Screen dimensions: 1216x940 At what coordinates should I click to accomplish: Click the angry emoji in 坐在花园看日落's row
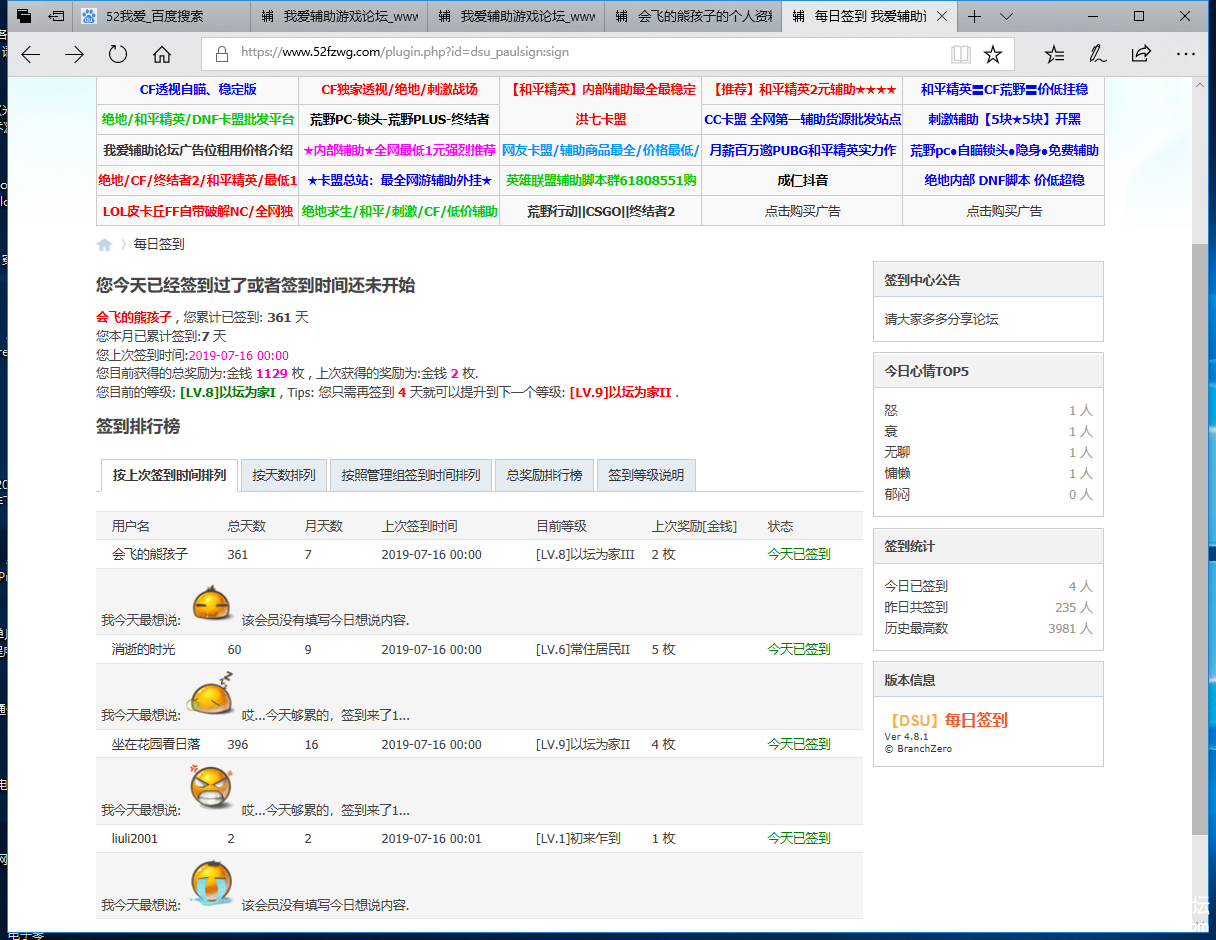point(211,788)
